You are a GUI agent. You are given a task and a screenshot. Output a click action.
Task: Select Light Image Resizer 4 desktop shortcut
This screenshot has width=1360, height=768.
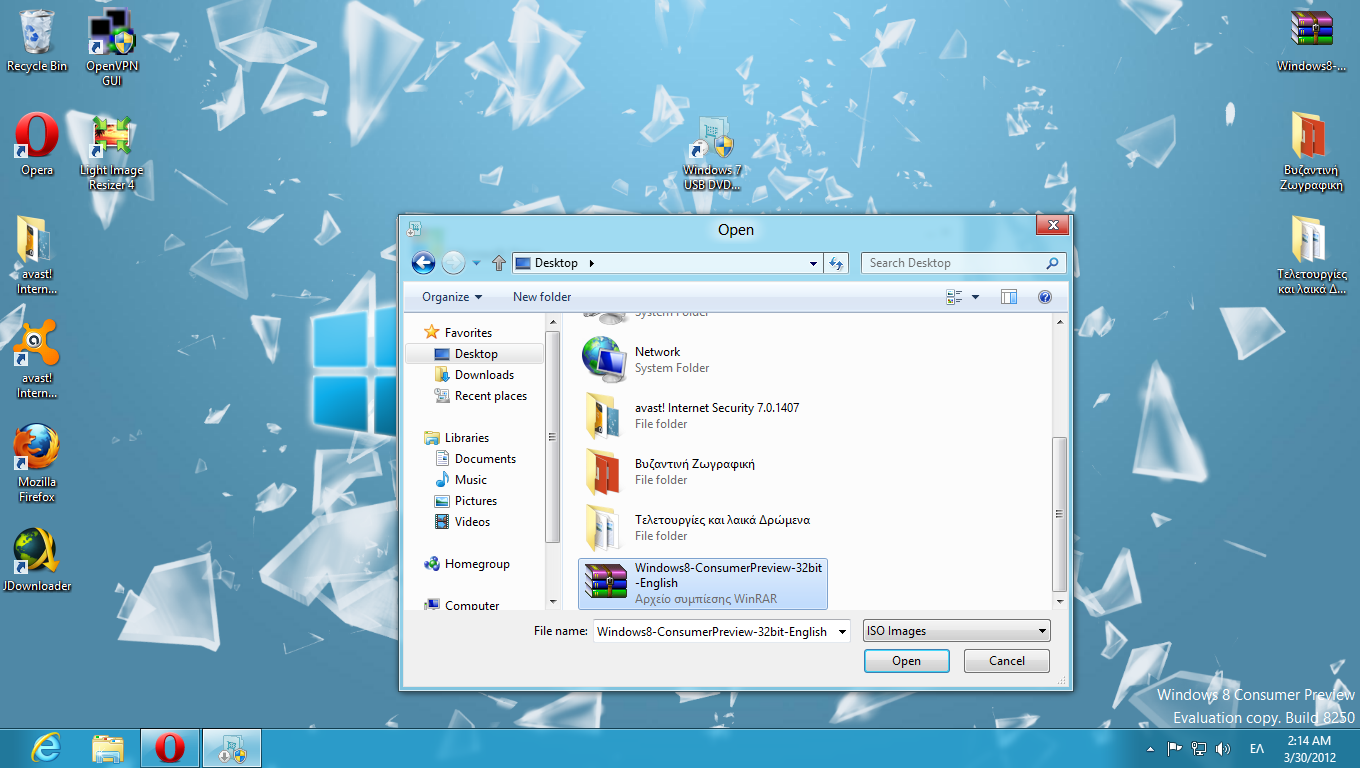[x=112, y=152]
